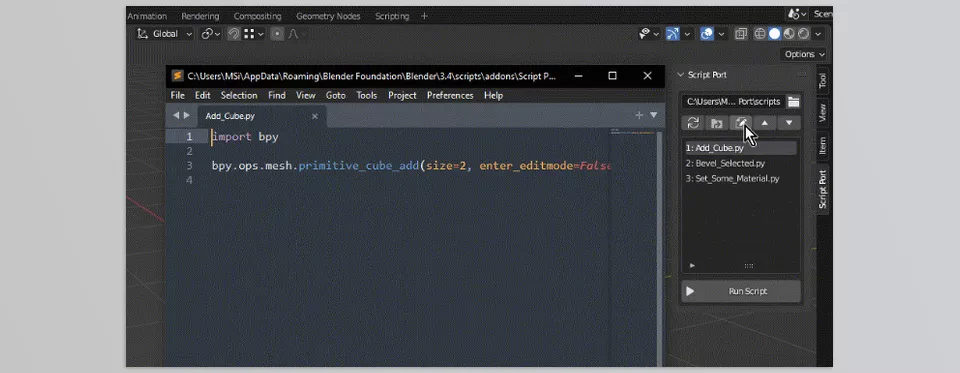The height and width of the screenshot is (373, 960).
Task: Click the scripts path field in Script Port
Action: point(733,102)
